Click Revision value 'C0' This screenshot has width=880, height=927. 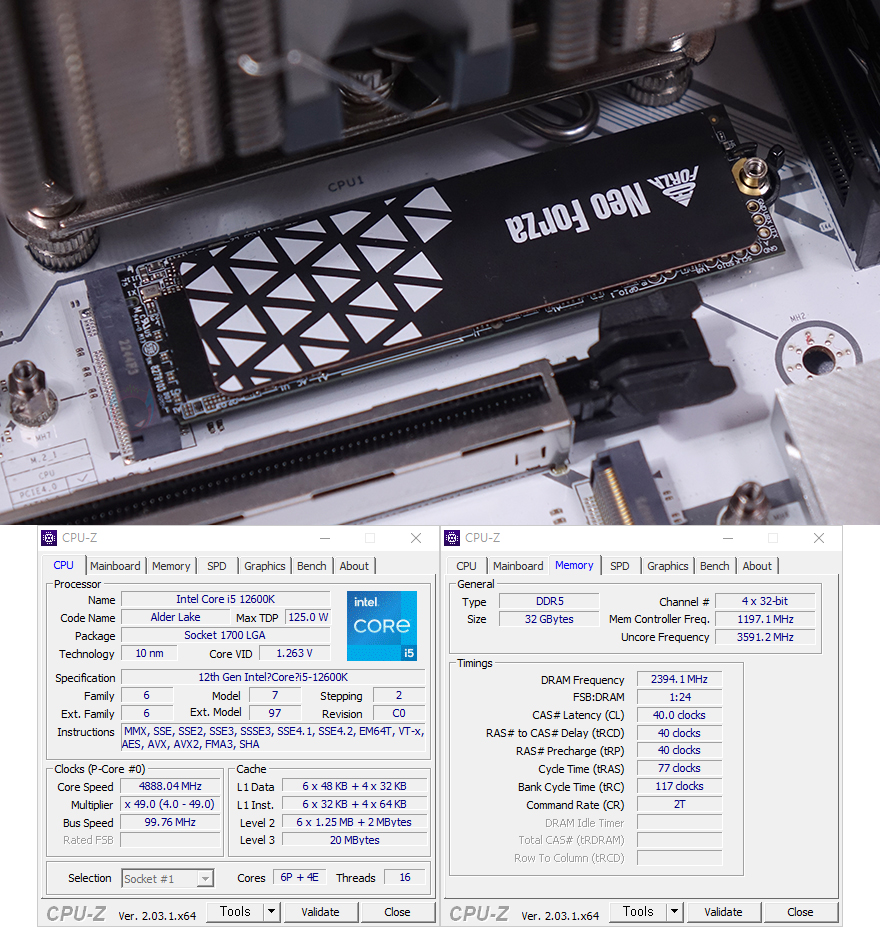coord(399,714)
